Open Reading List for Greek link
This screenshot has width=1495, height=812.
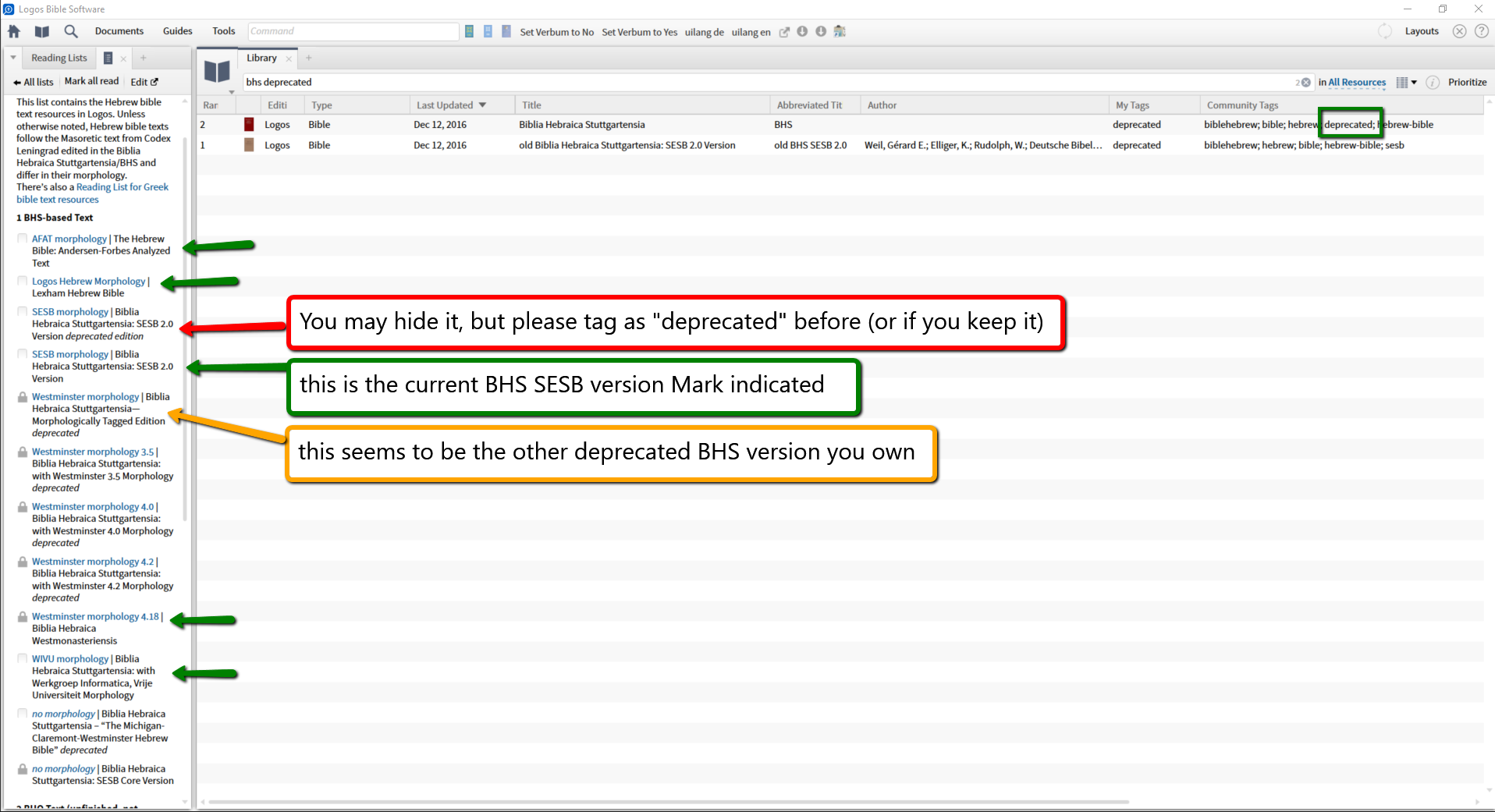point(92,193)
